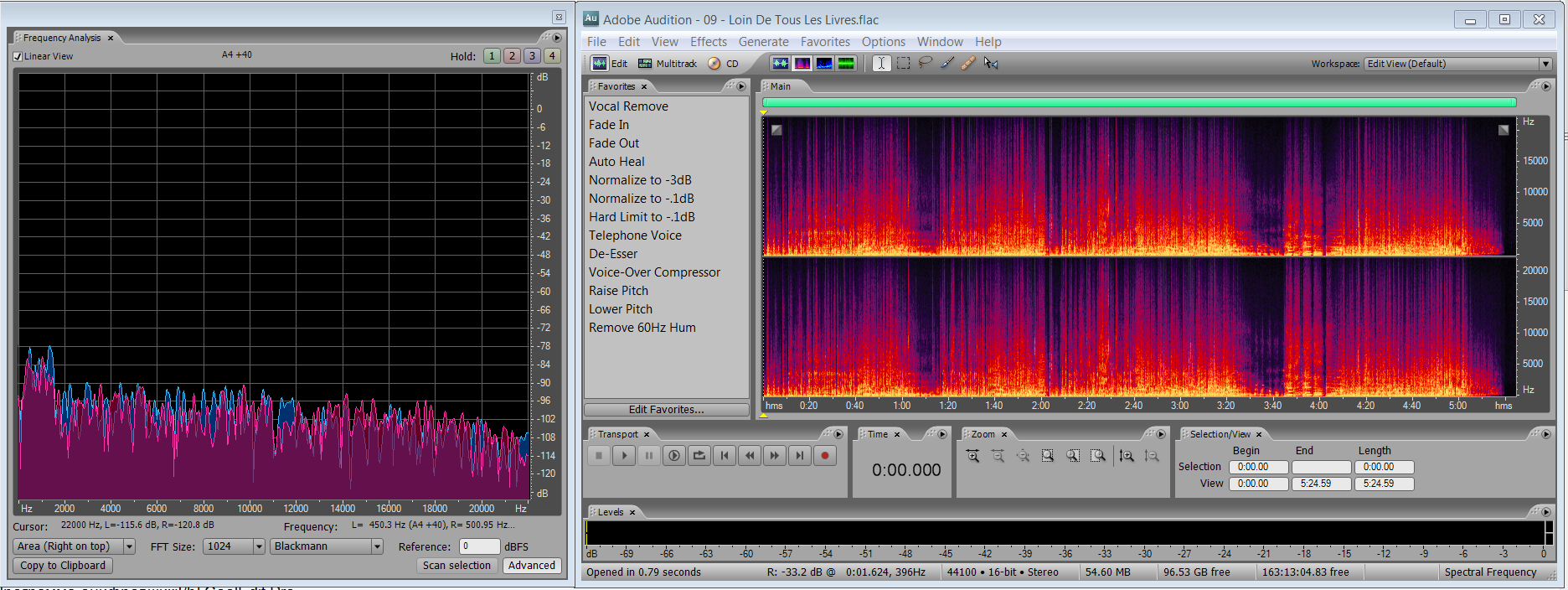Screen dimensions: 1568x590
Task: Select the Spectral Phase display icon
Action: click(x=846, y=64)
